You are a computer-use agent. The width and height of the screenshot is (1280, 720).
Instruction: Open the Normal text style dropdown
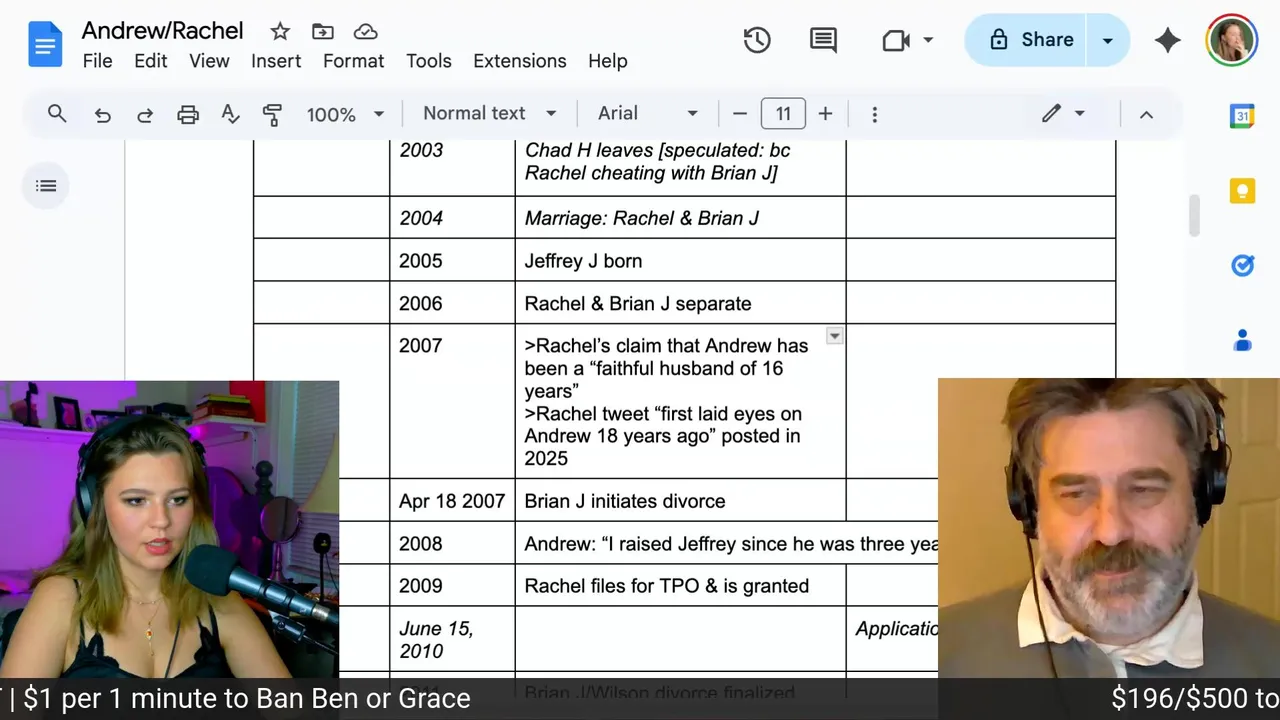click(x=489, y=114)
